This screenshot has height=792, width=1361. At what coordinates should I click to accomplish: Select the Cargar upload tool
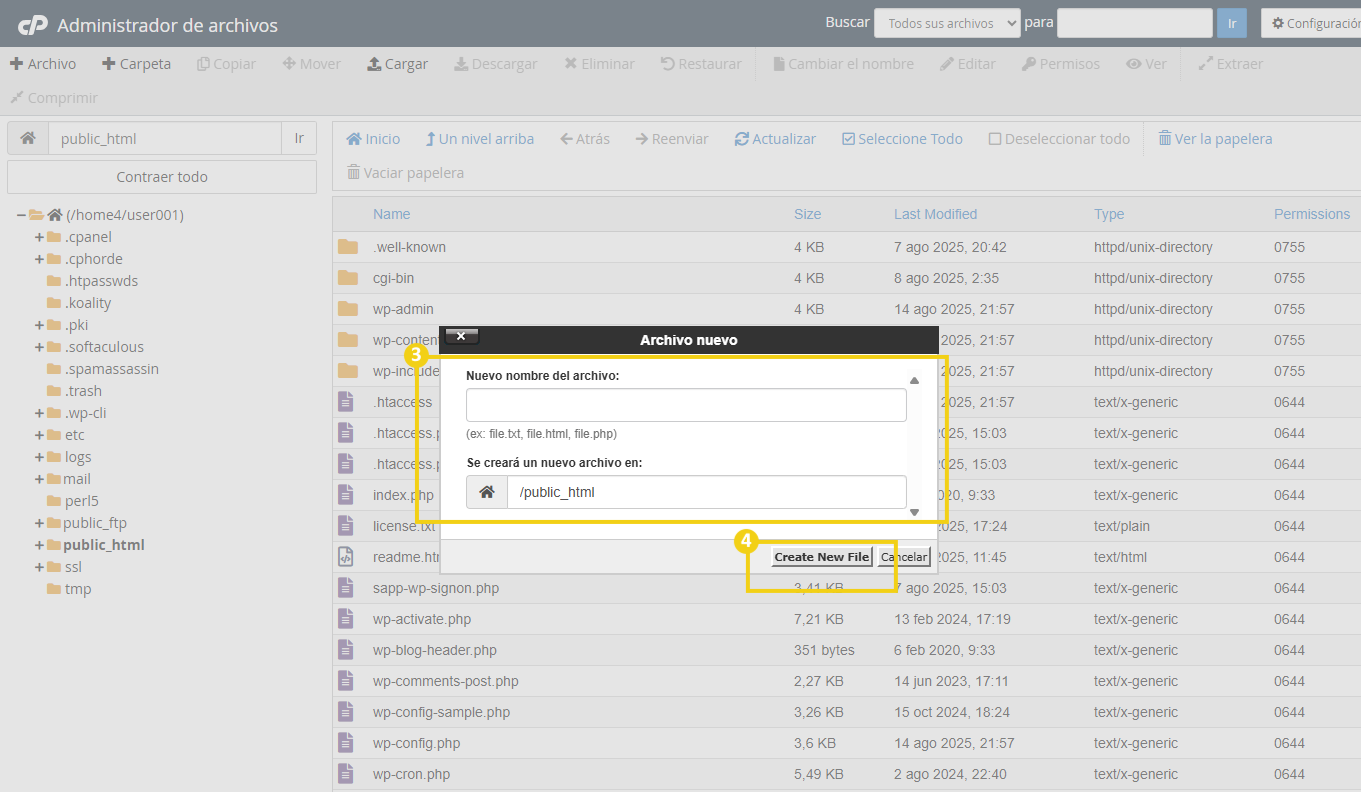[x=397, y=63]
